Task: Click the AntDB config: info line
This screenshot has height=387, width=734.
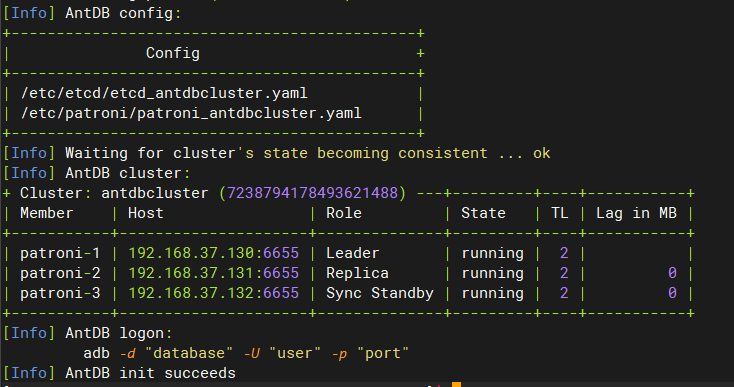Action: click(x=92, y=13)
